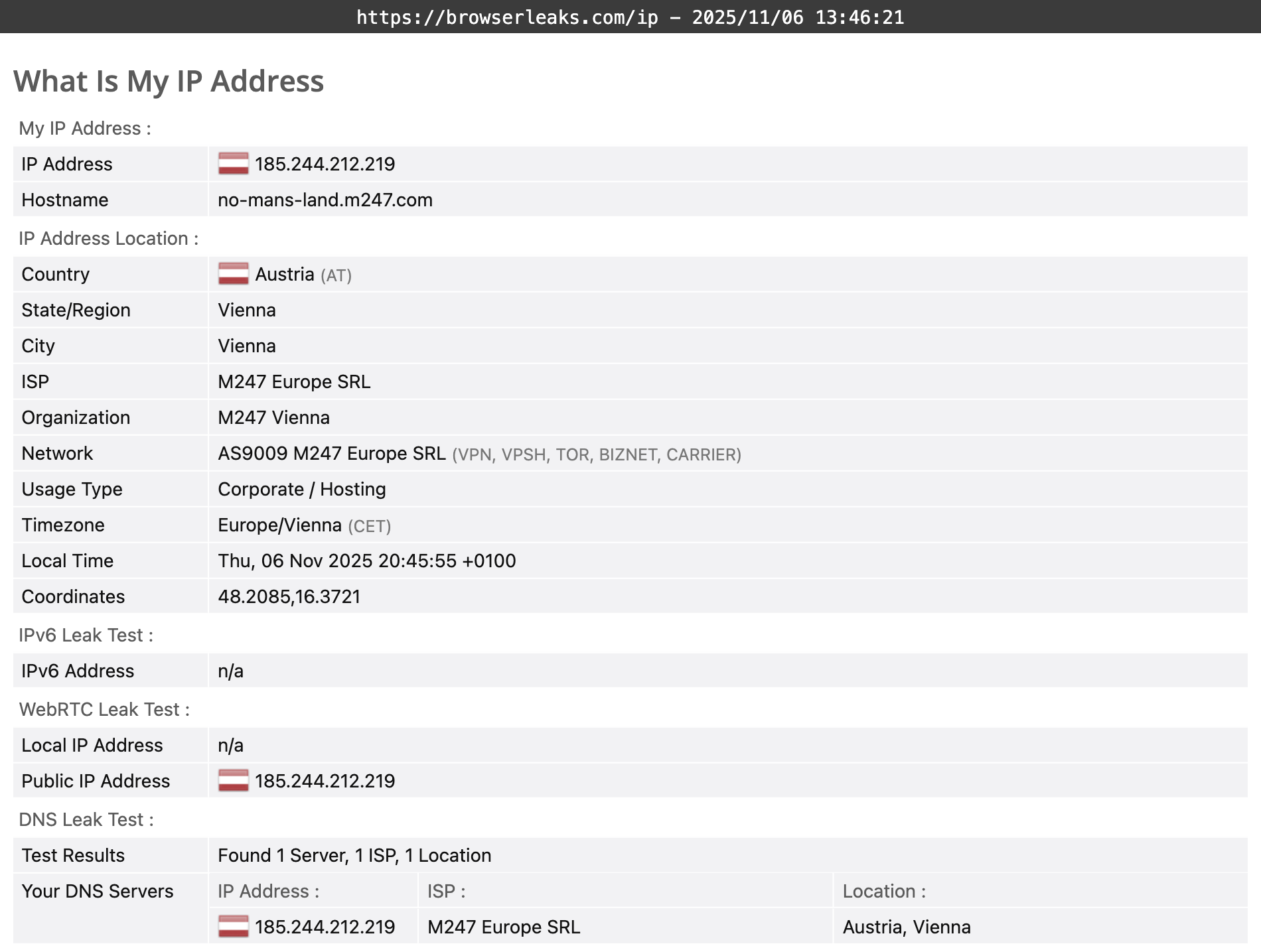Click the WebRTC Leak Test heading
The image size is (1261, 952).
[x=104, y=709]
